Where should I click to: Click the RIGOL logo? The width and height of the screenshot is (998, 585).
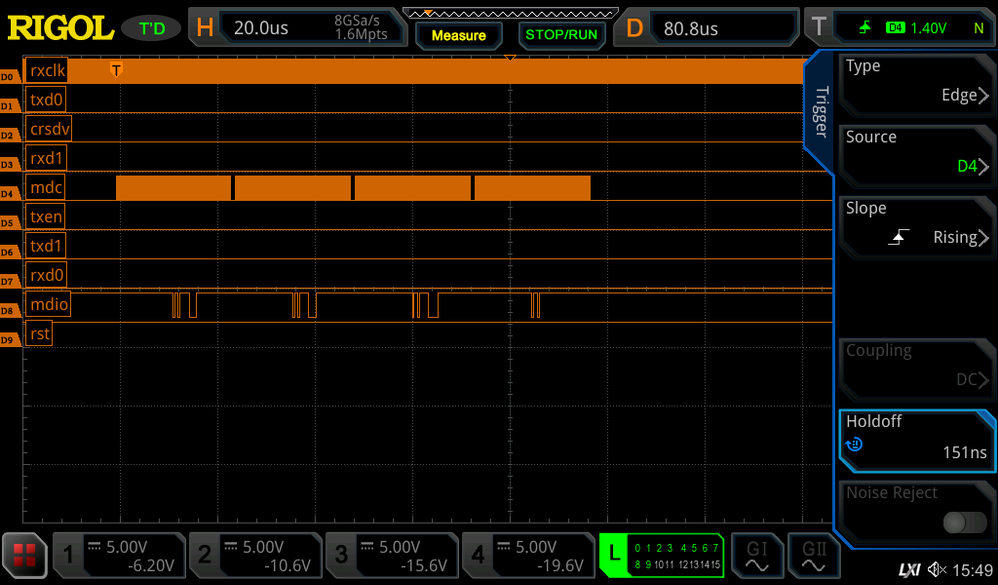click(x=60, y=28)
